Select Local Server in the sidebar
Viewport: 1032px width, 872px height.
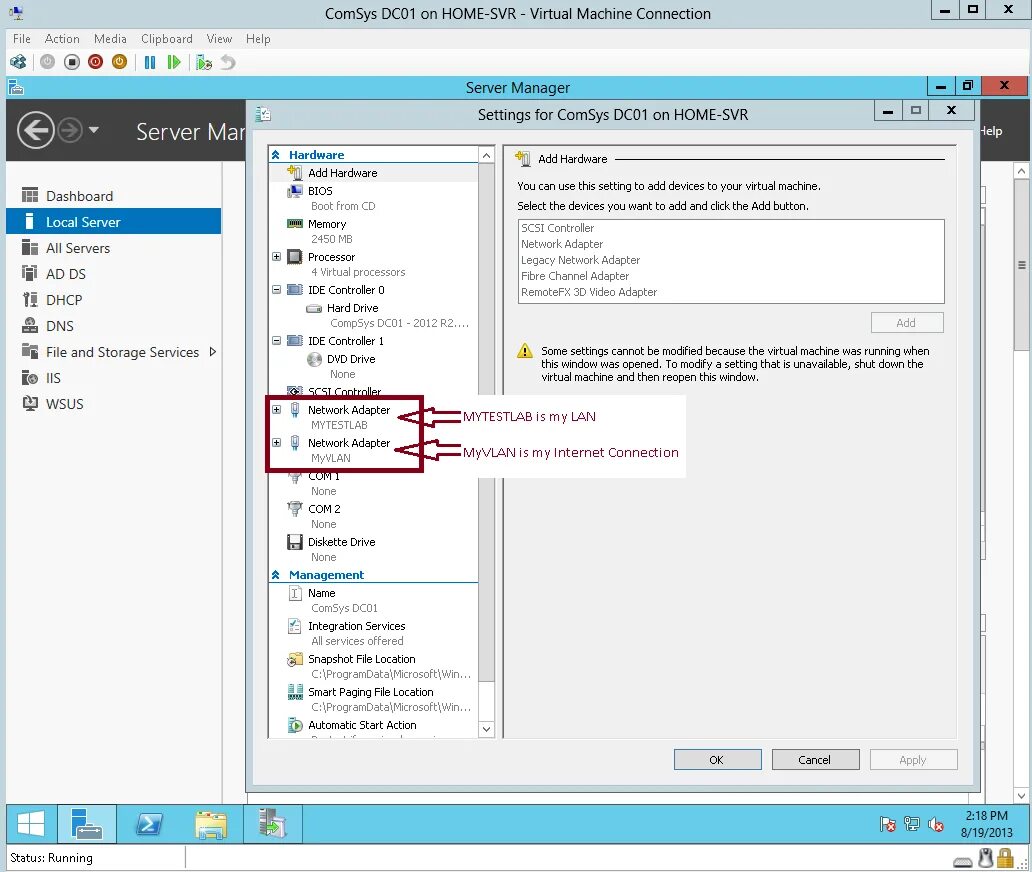point(113,222)
